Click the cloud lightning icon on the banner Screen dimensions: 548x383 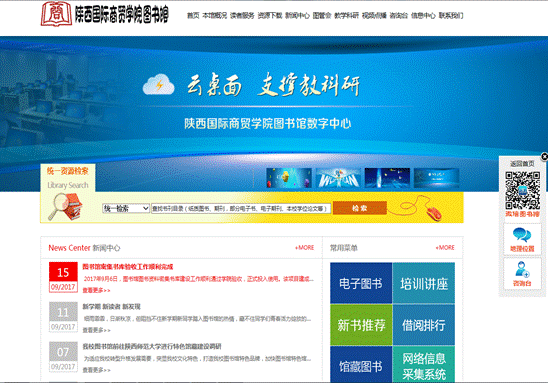tap(159, 85)
